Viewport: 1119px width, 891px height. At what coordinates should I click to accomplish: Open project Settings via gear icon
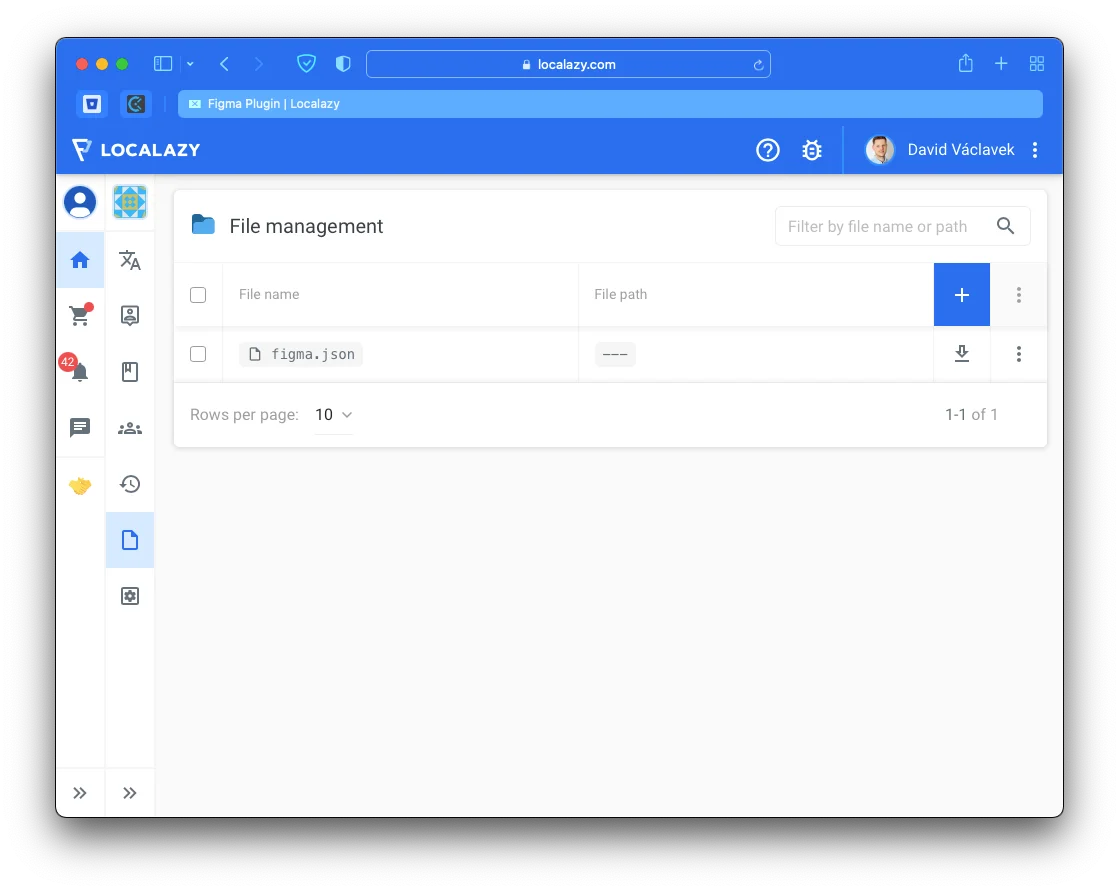(x=130, y=595)
